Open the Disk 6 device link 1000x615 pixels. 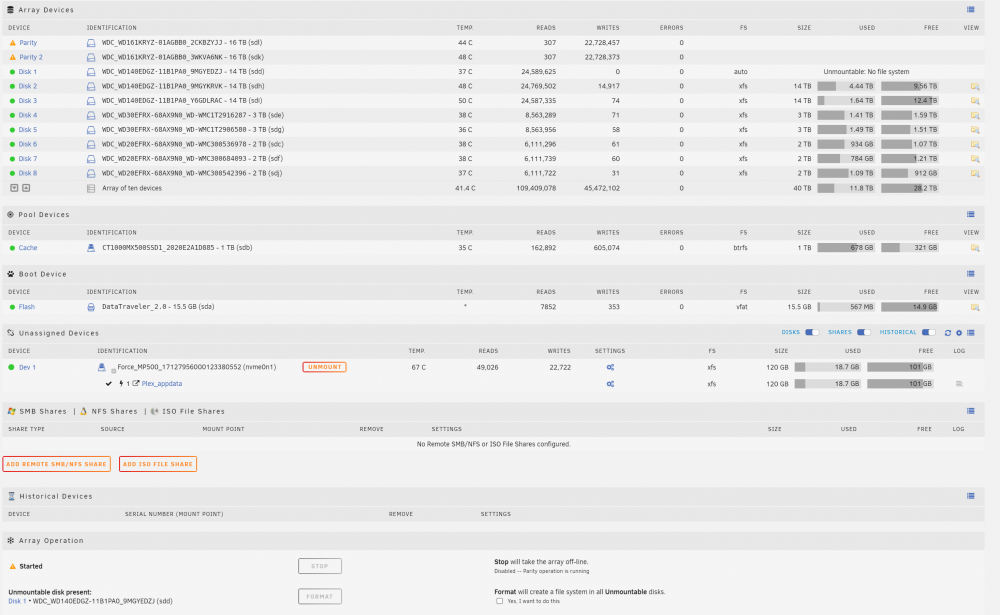pyautogui.click(x=27, y=144)
